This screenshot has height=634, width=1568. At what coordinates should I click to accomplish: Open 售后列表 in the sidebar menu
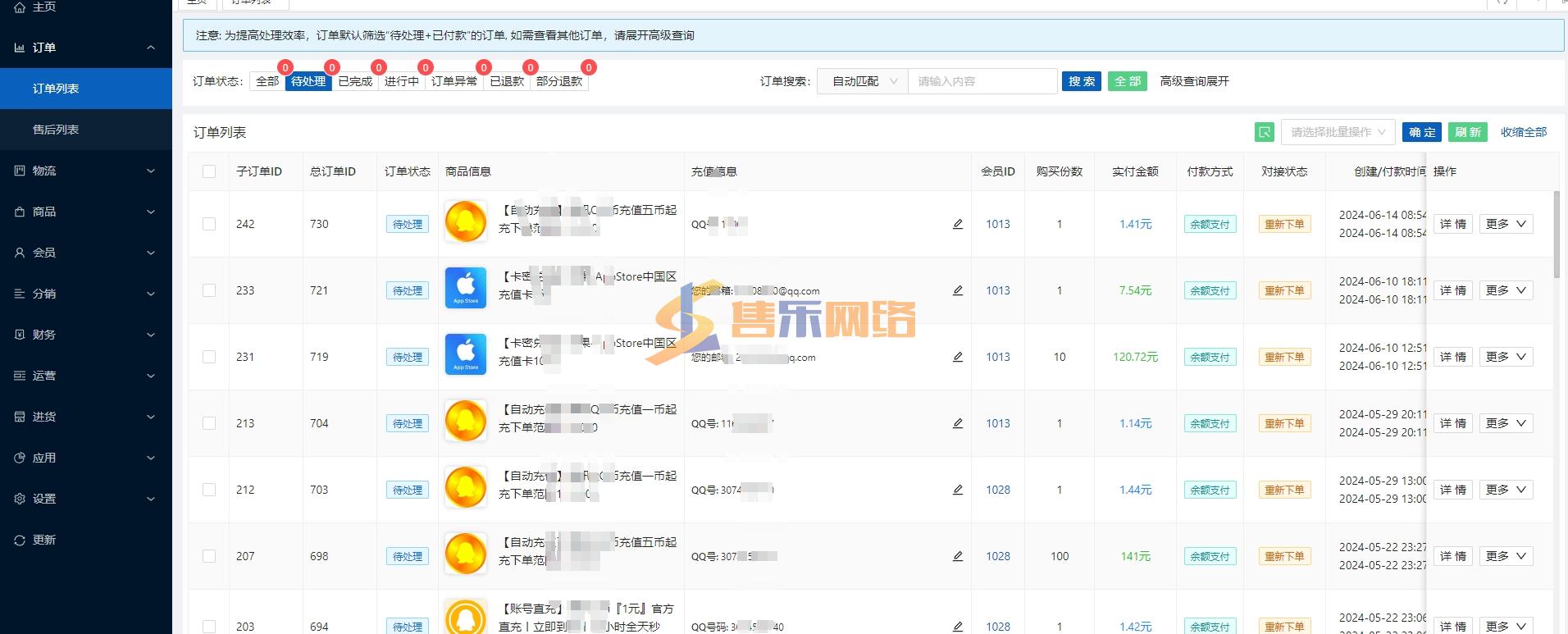click(x=56, y=130)
